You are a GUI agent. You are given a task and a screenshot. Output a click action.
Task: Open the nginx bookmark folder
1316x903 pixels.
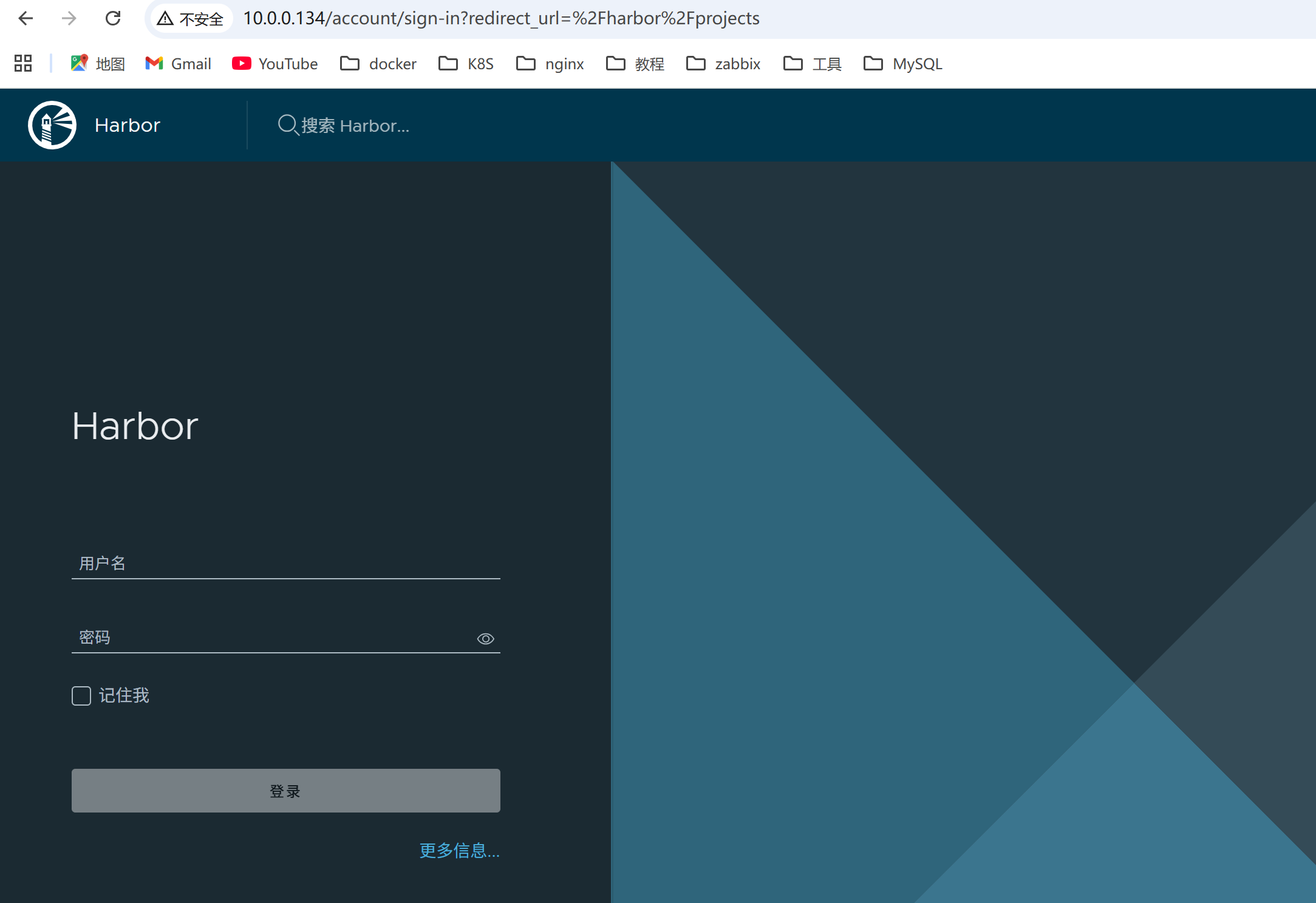pyautogui.click(x=550, y=63)
